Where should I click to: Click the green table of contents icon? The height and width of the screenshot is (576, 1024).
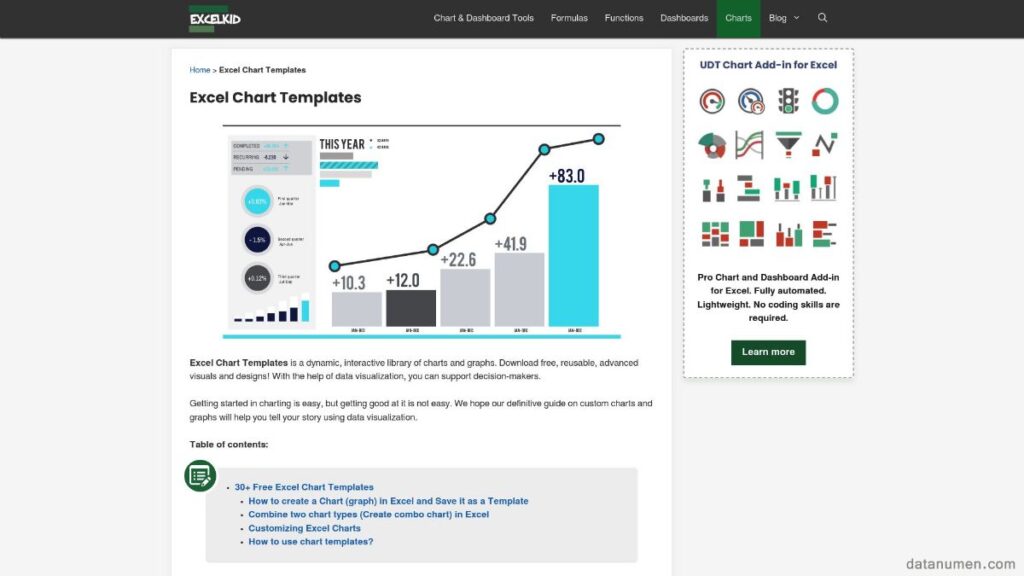point(199,477)
